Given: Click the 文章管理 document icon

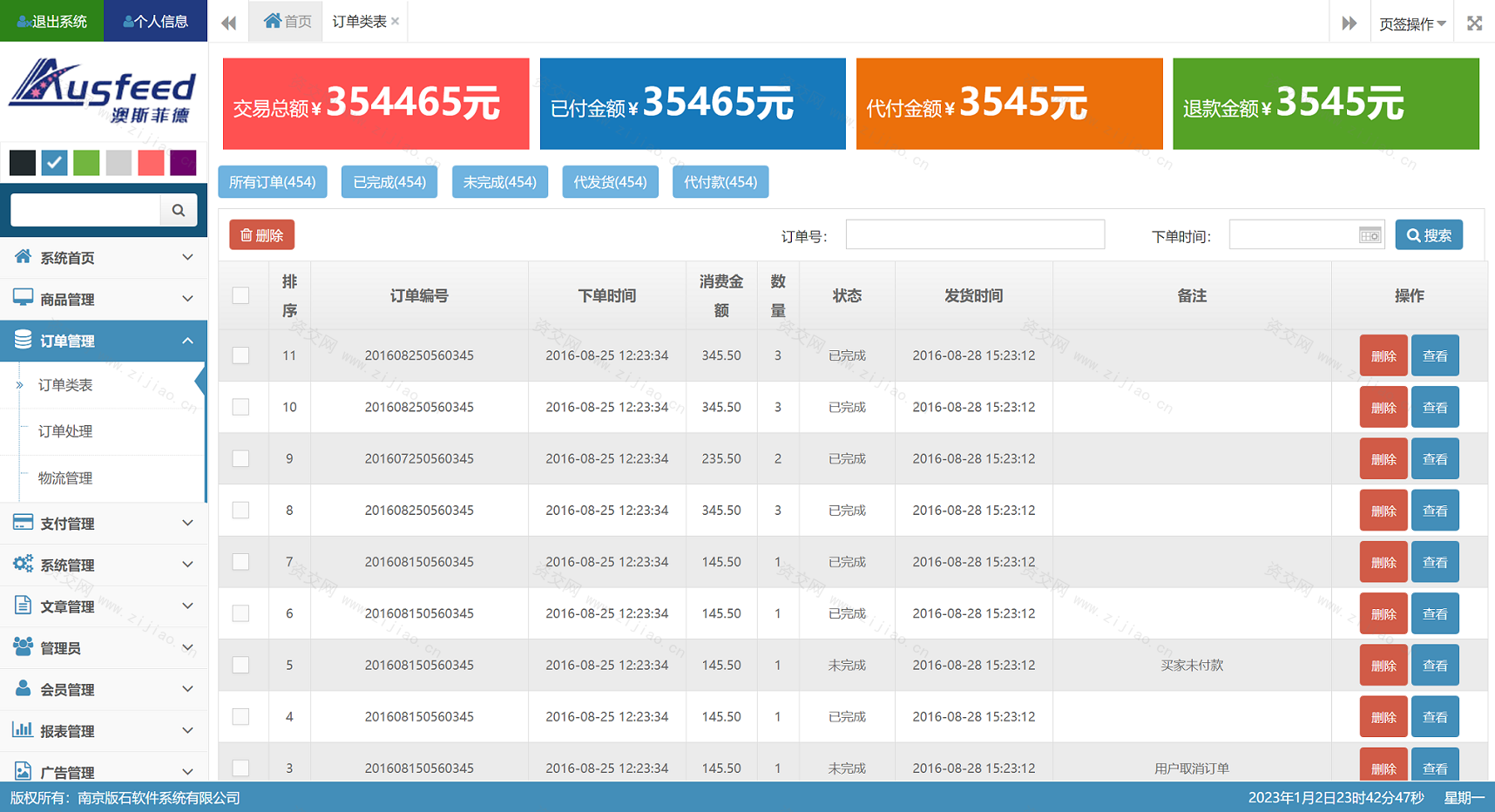Looking at the screenshot, I should tap(23, 605).
